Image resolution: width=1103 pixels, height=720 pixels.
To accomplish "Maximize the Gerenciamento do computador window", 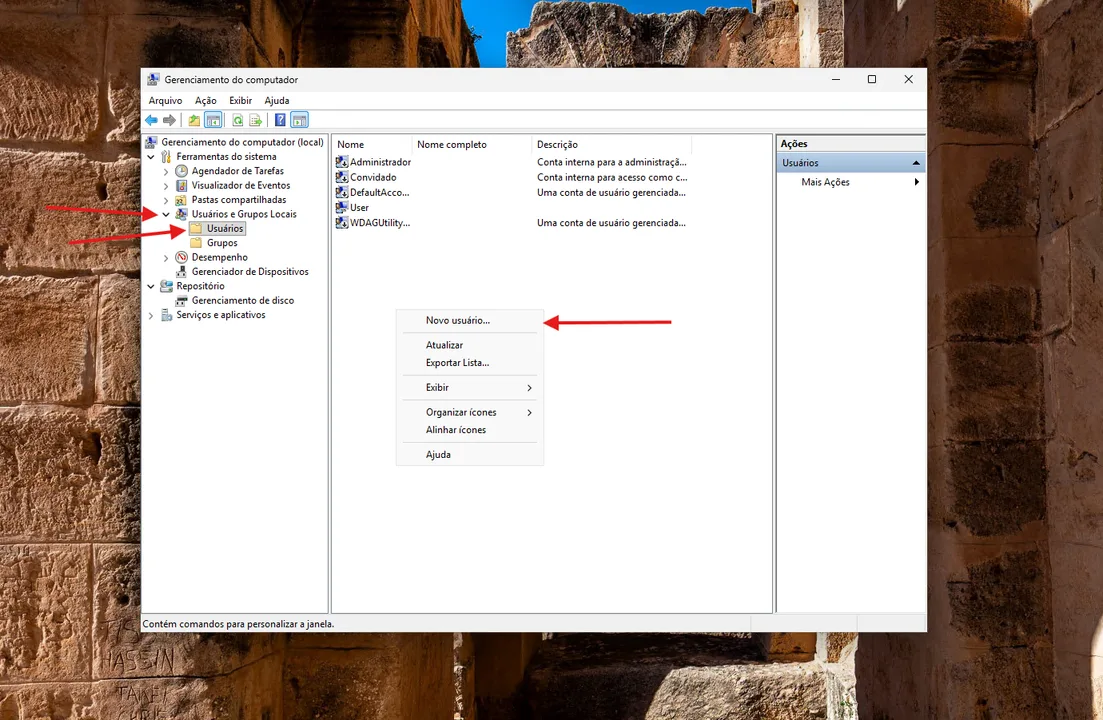I will tap(872, 79).
